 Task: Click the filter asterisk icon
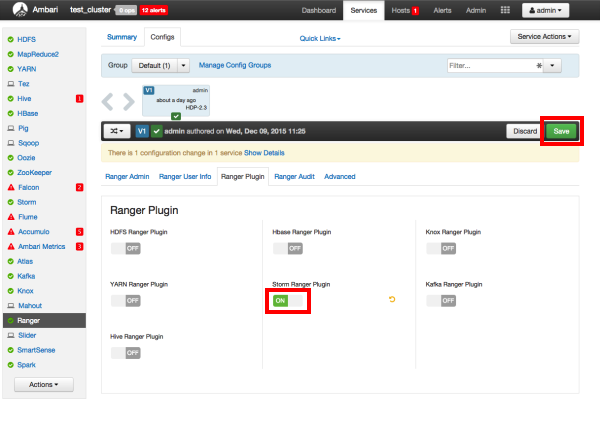click(x=539, y=65)
